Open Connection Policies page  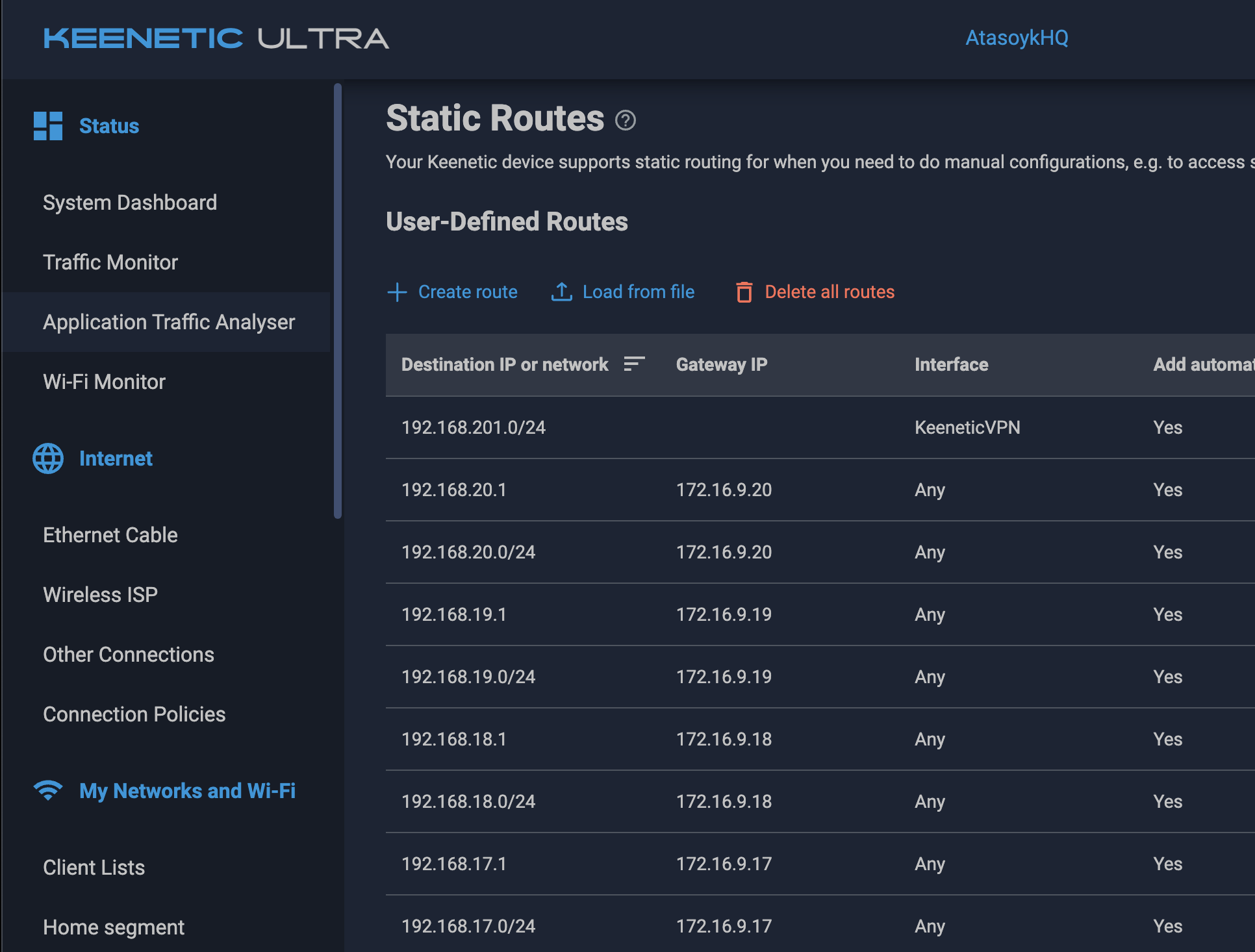coord(134,714)
